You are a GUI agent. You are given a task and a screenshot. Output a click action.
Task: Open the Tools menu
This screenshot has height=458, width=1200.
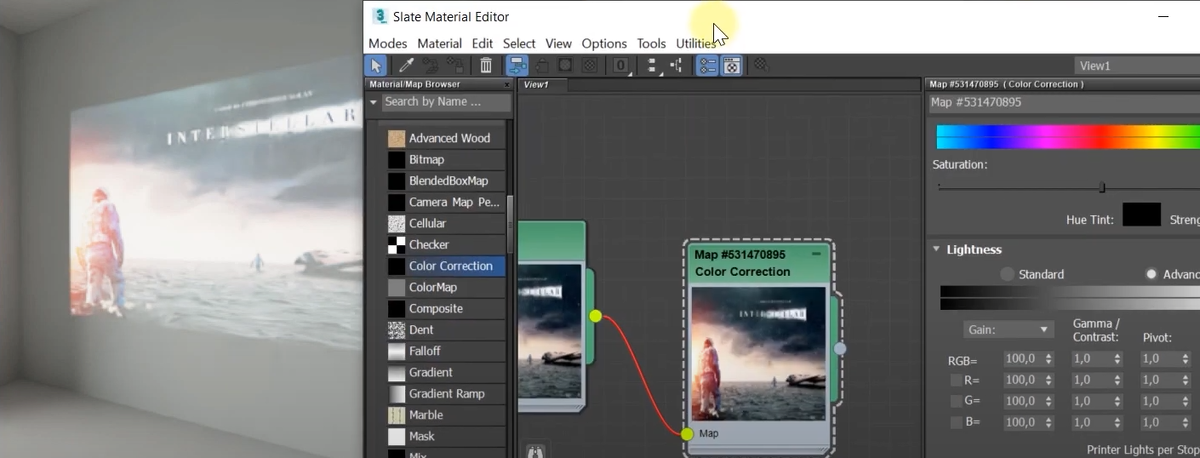651,43
